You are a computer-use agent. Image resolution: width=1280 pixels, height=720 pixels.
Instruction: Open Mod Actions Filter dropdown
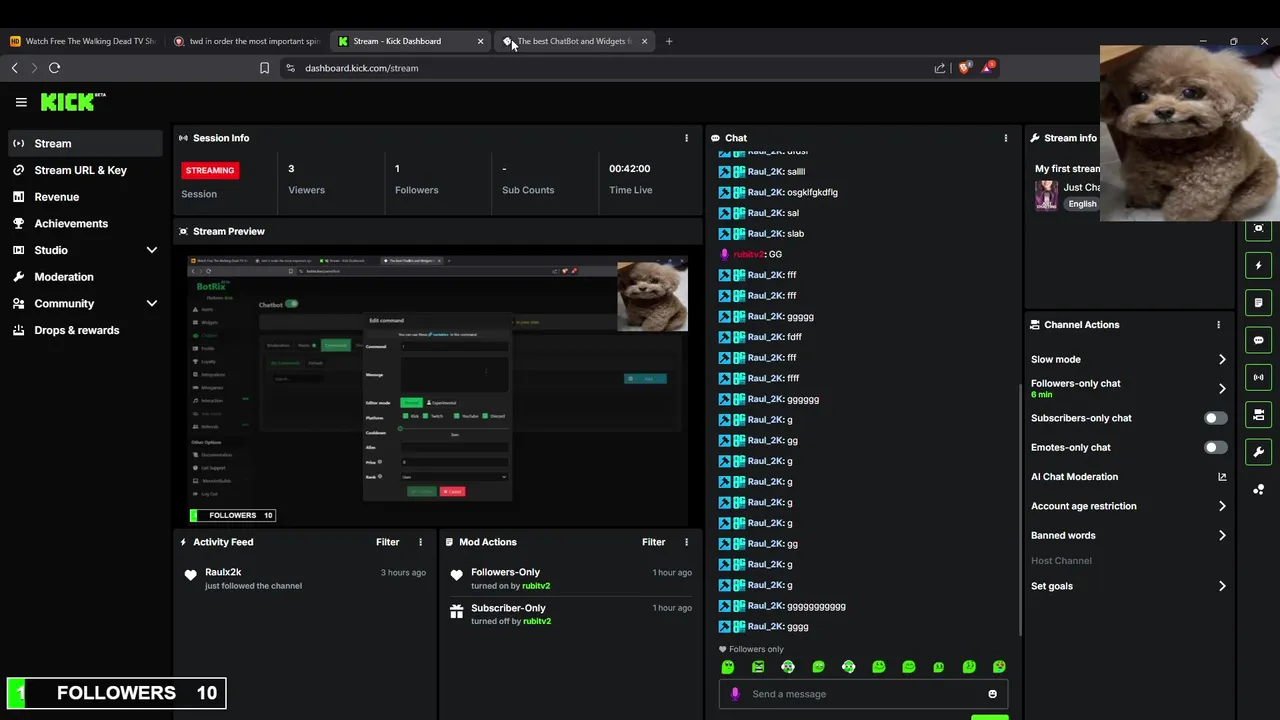(x=653, y=542)
